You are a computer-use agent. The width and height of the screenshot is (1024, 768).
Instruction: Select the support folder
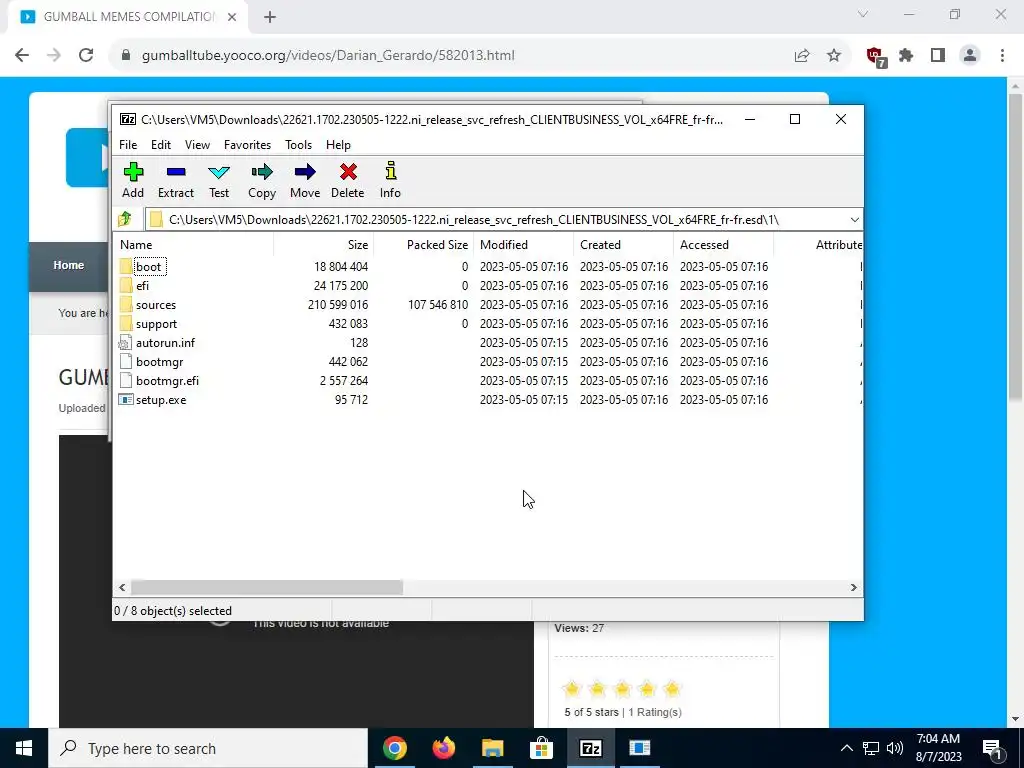pyautogui.click(x=156, y=323)
